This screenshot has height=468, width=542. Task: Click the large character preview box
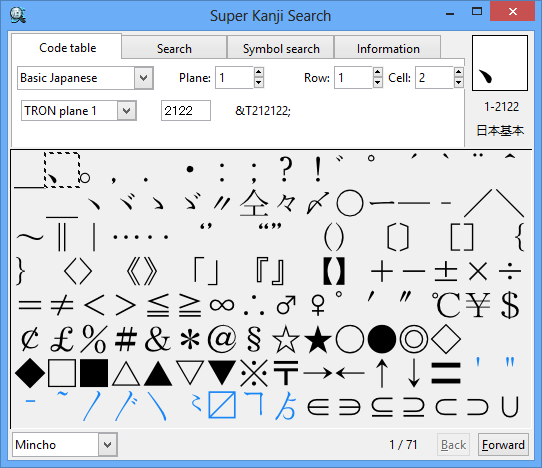[500, 63]
